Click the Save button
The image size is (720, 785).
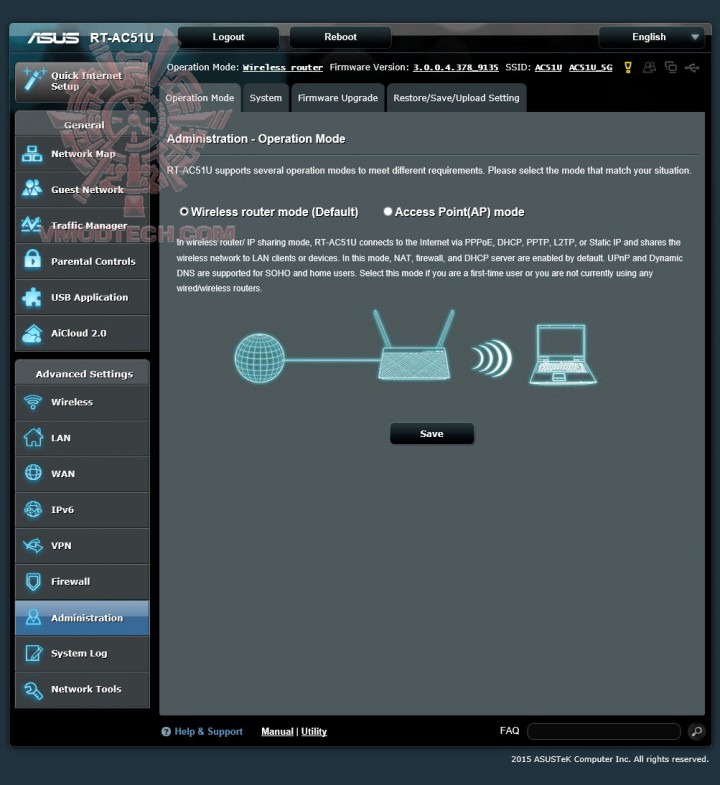pos(432,434)
